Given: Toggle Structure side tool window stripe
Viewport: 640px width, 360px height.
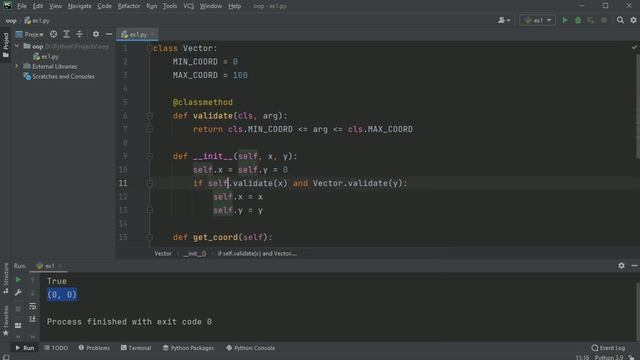Looking at the screenshot, I should click(x=6, y=278).
